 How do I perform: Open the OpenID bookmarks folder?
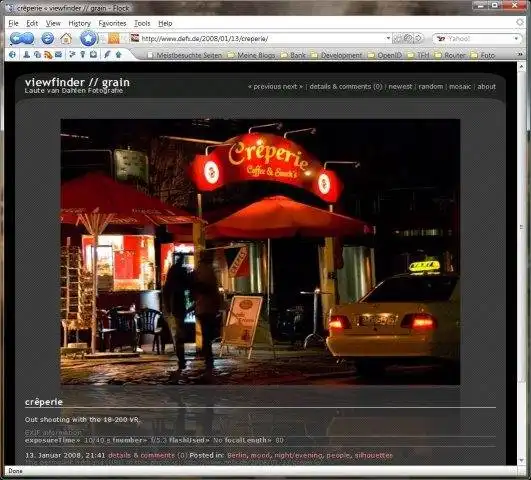pyautogui.click(x=385, y=55)
